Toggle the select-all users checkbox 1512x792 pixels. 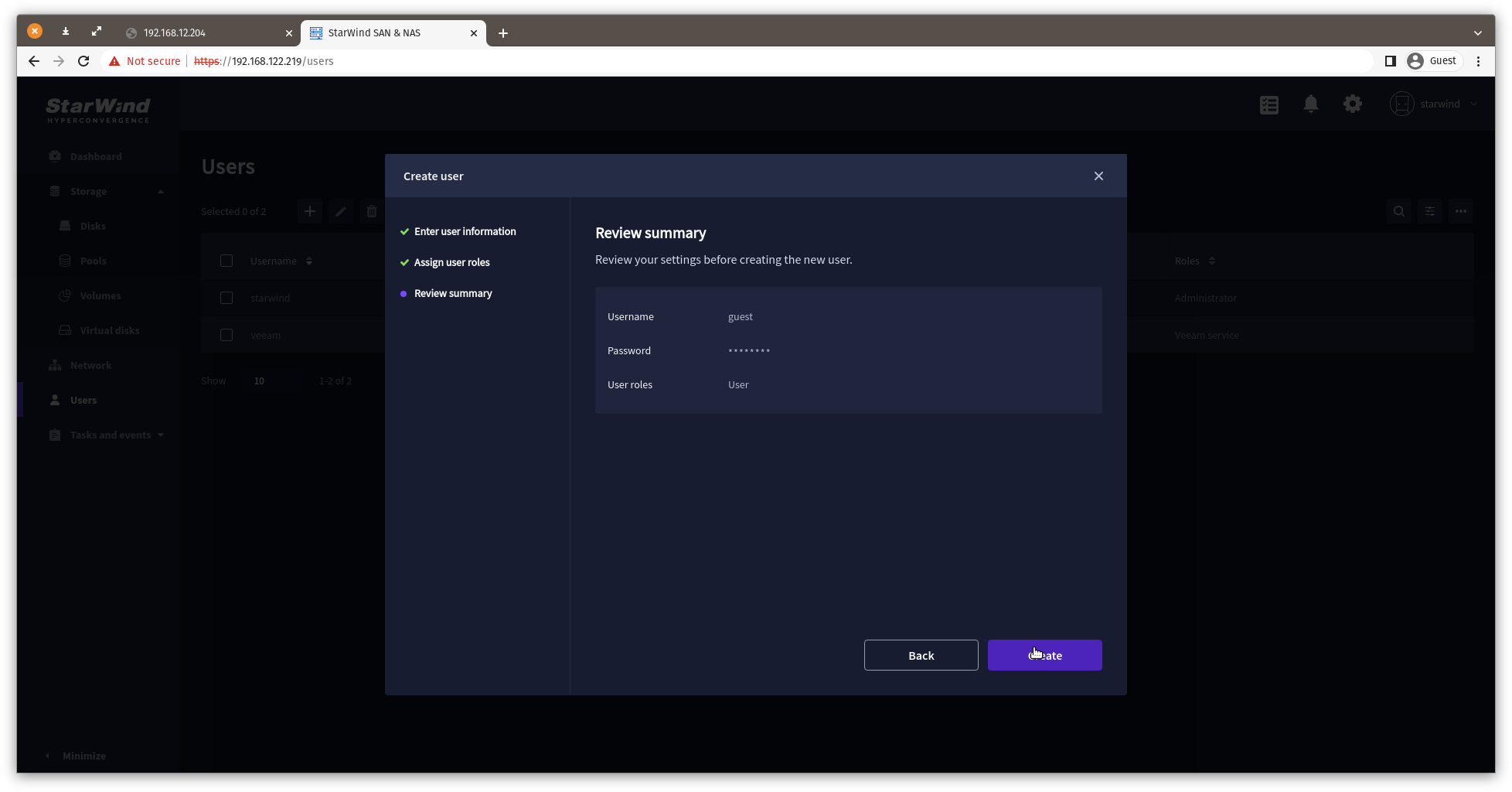pos(226,261)
